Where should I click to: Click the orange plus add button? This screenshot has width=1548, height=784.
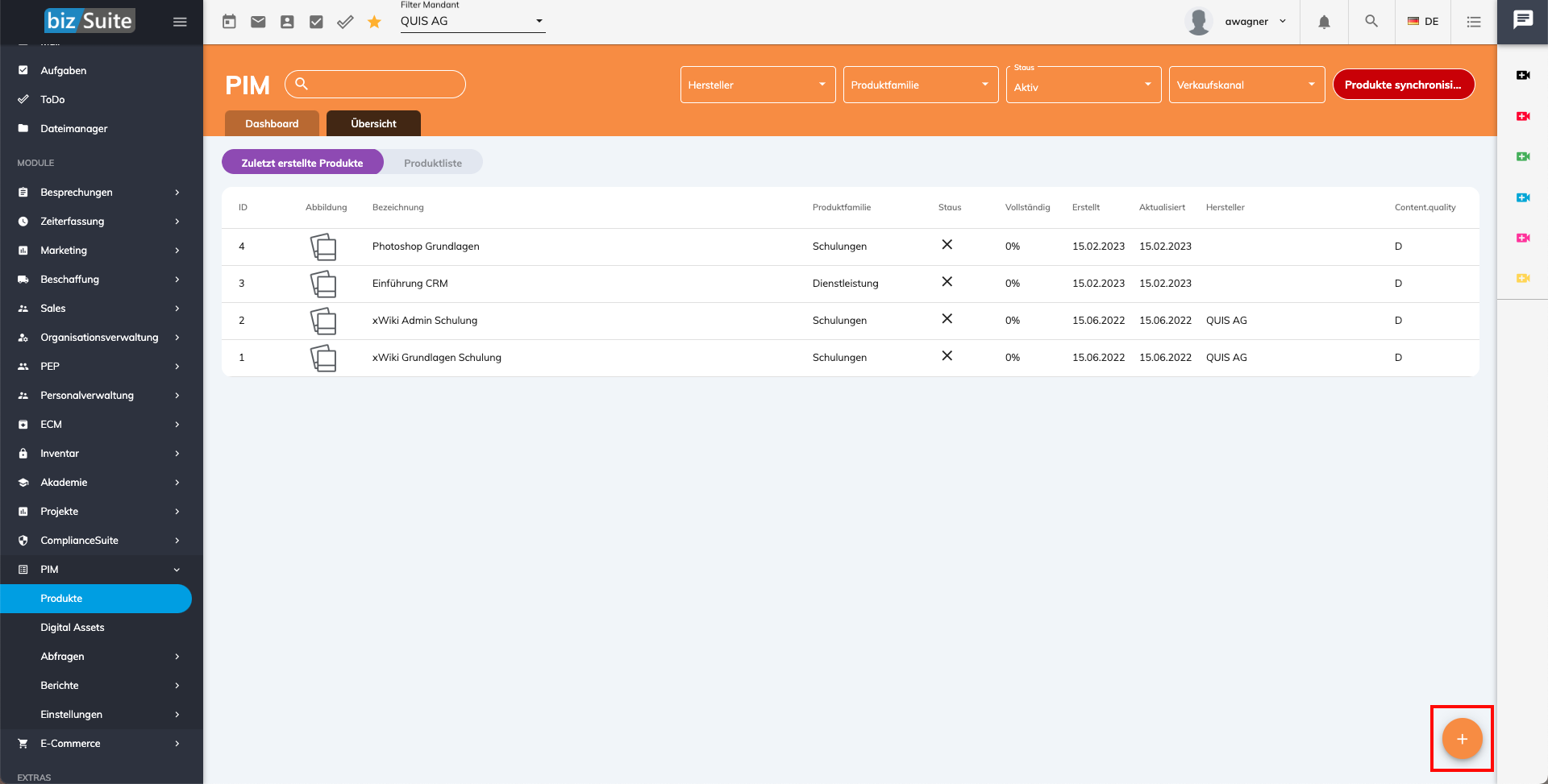click(x=1462, y=739)
